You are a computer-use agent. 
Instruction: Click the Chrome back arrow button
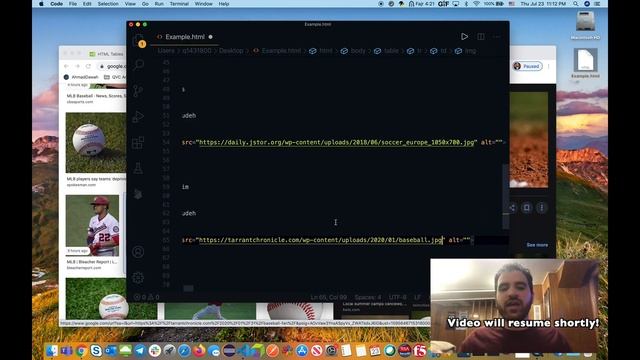point(67,66)
